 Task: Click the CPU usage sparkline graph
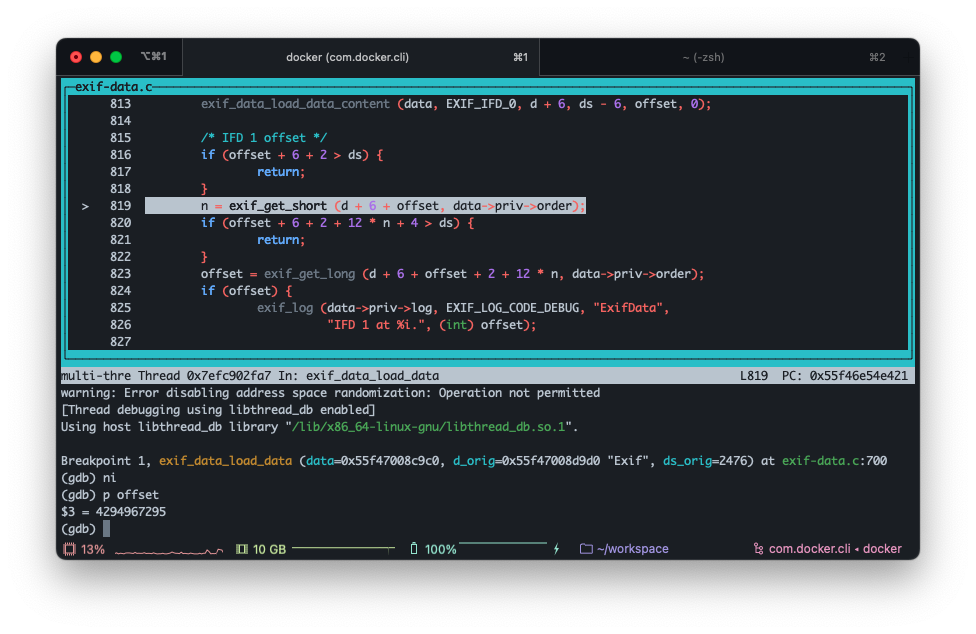click(169, 550)
